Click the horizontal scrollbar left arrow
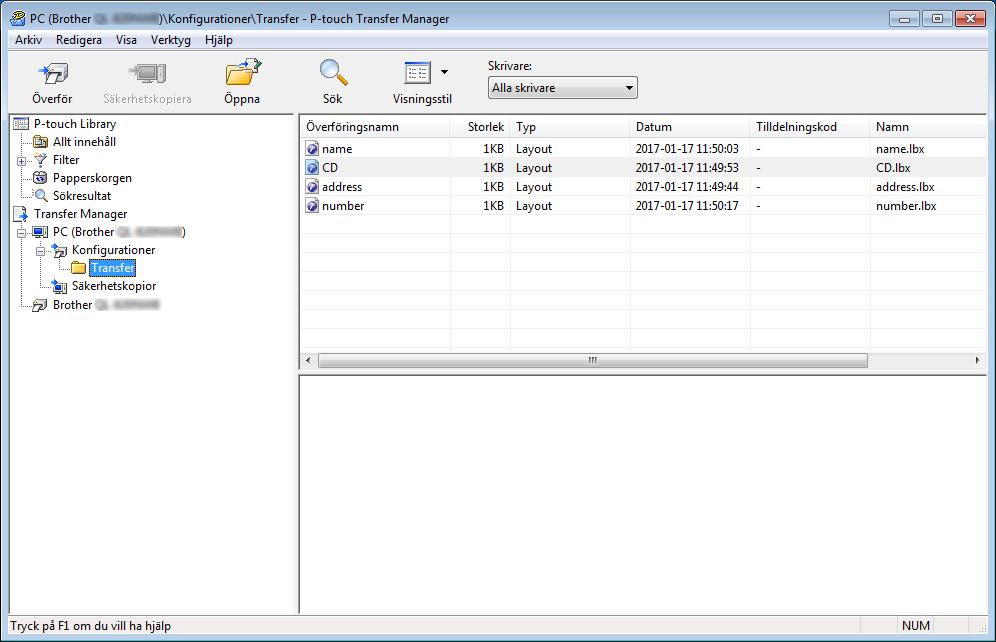 308,361
